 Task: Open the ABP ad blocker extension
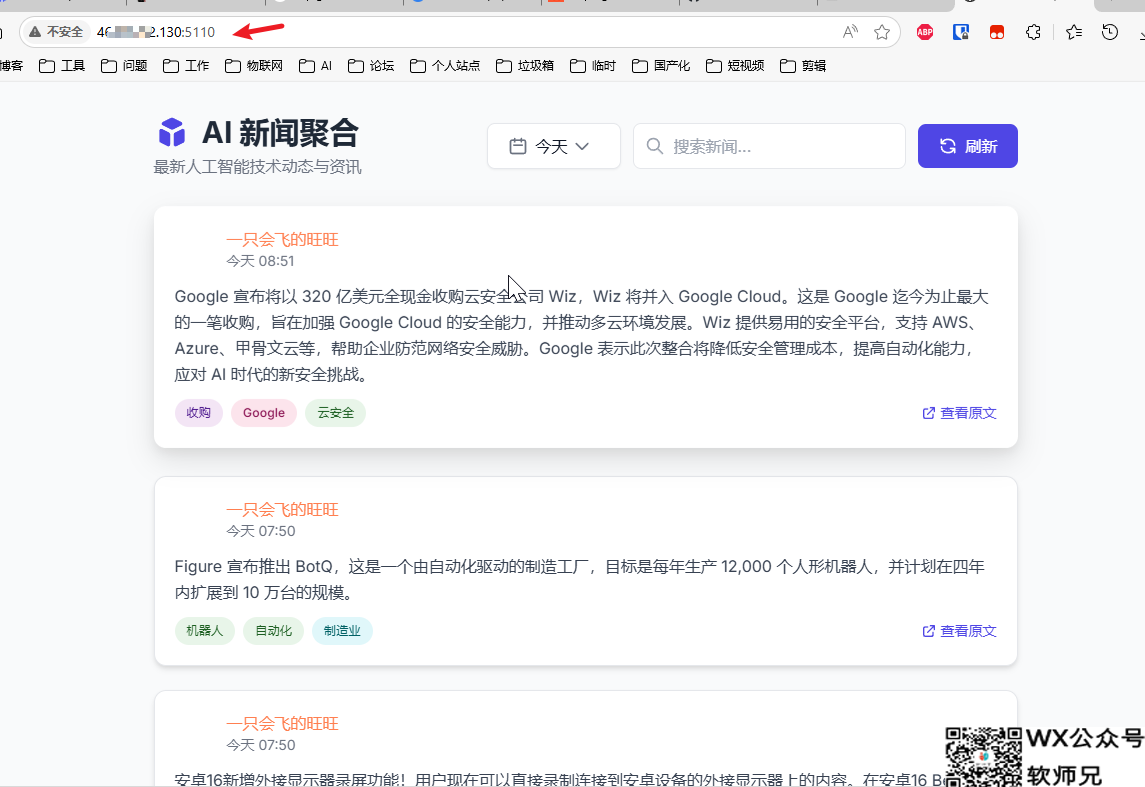(925, 32)
